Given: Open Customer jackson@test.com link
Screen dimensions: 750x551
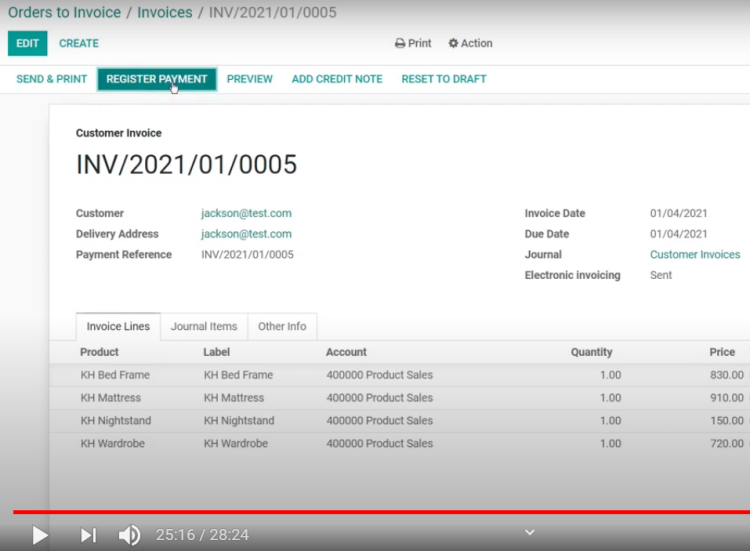Looking at the screenshot, I should point(246,213).
